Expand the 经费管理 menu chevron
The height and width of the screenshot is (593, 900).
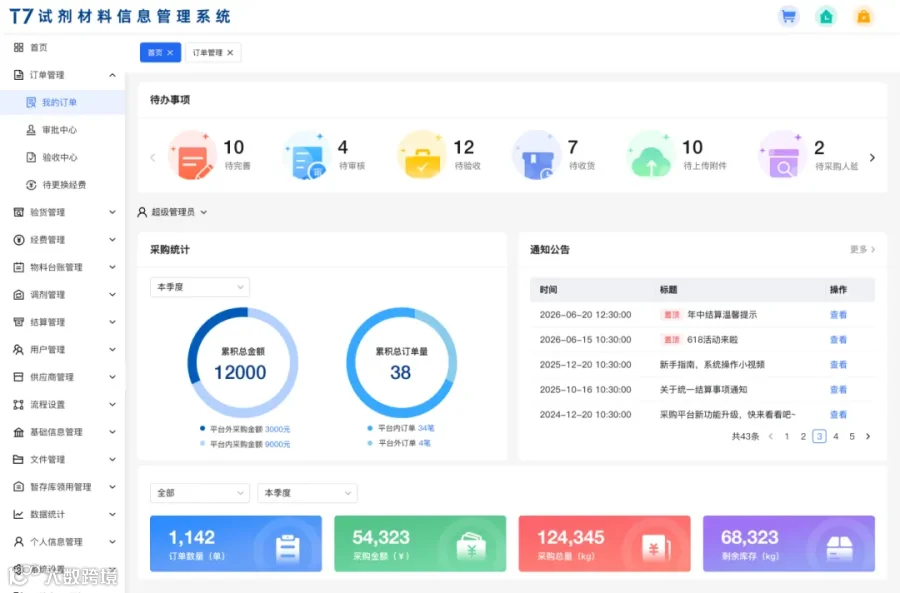pyautogui.click(x=112, y=240)
